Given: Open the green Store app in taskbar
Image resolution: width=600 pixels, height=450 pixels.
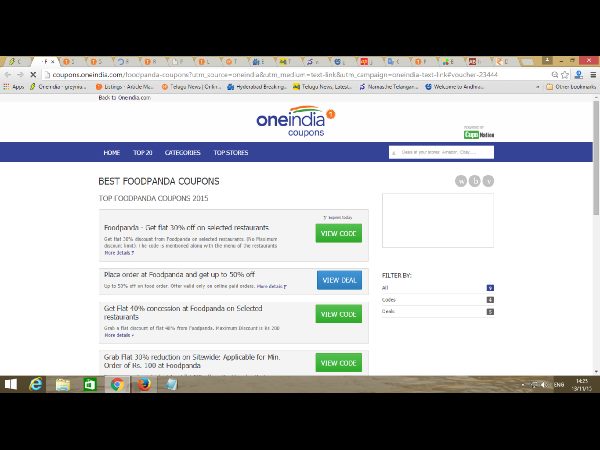Looking at the screenshot, I should (x=89, y=384).
